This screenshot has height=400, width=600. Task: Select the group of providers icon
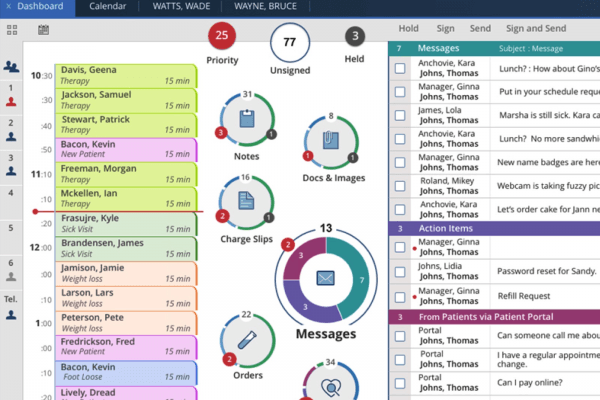point(11,67)
